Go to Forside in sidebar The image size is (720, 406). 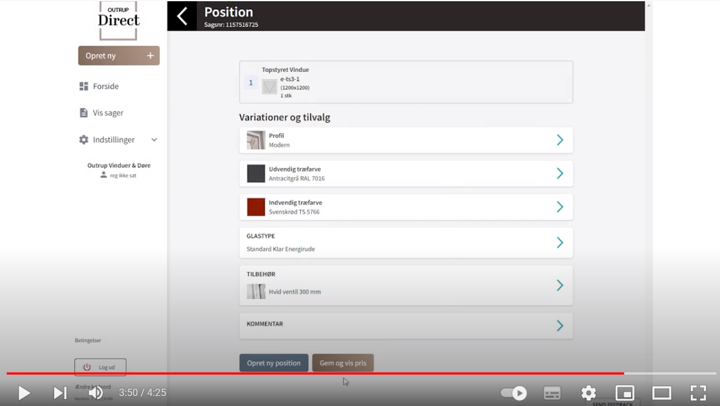[x=105, y=87]
